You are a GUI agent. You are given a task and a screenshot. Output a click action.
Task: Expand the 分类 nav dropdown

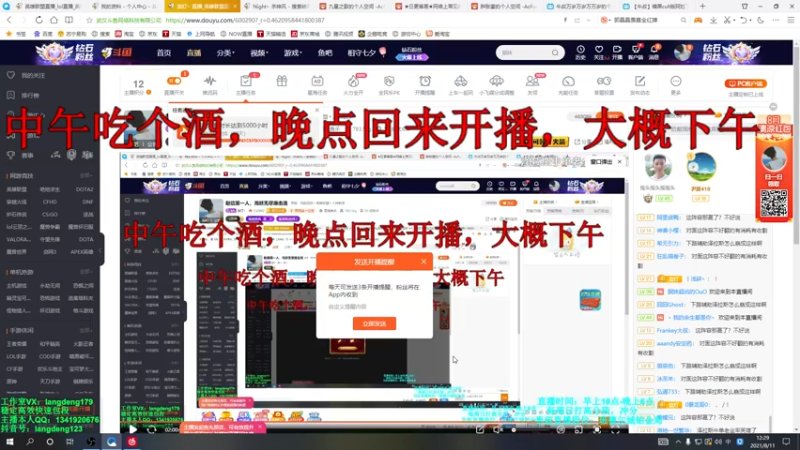225,53
